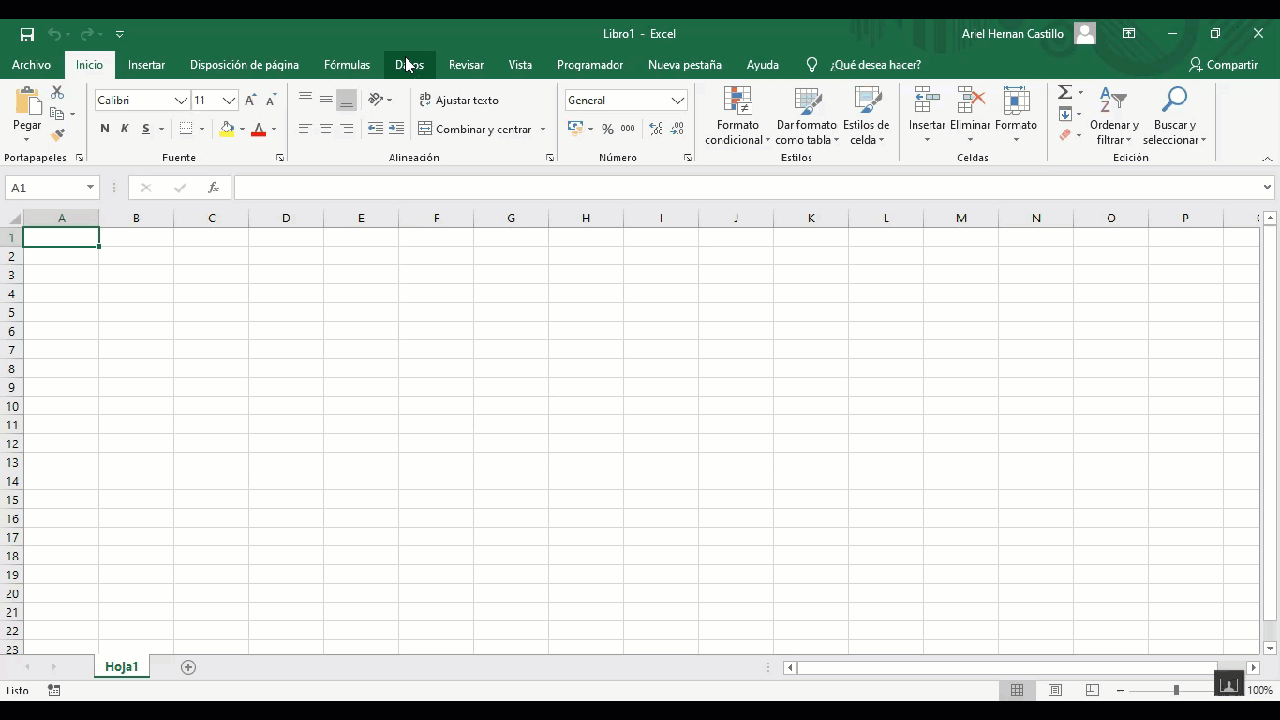Toggle left text alignment
Image resolution: width=1280 pixels, height=720 pixels.
click(305, 129)
